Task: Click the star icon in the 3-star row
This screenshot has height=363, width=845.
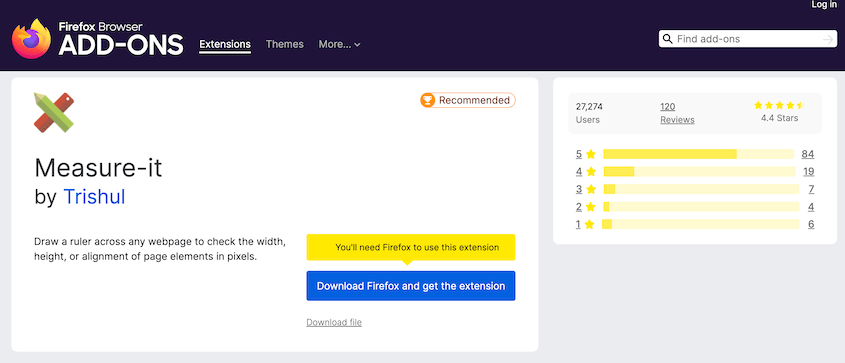Action: click(591, 189)
